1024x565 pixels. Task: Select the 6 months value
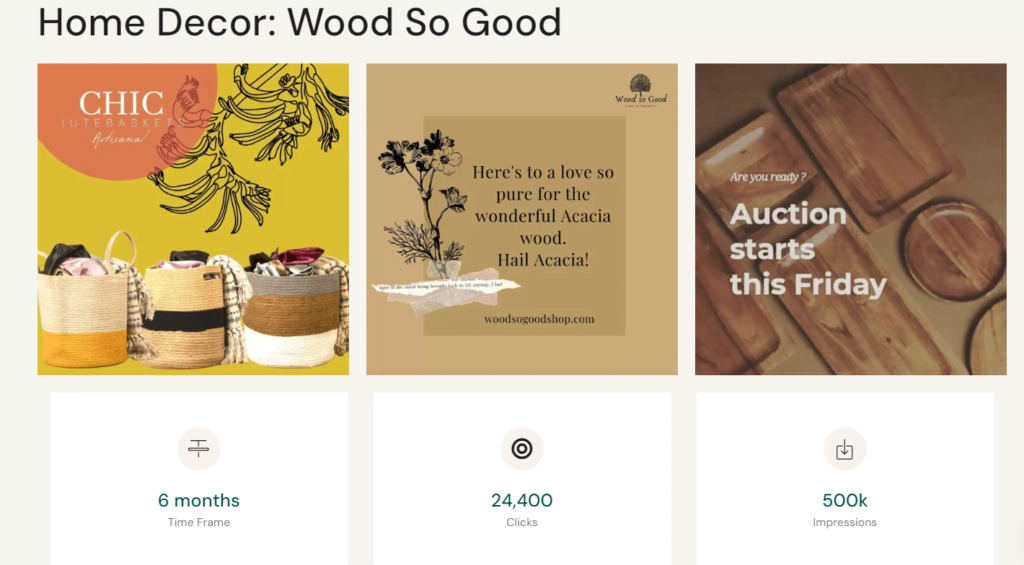(199, 500)
